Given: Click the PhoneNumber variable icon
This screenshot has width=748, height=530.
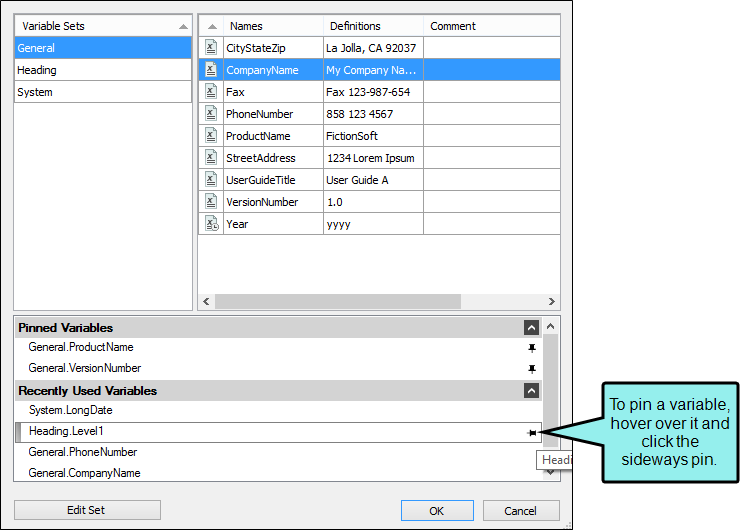Looking at the screenshot, I should [x=211, y=114].
